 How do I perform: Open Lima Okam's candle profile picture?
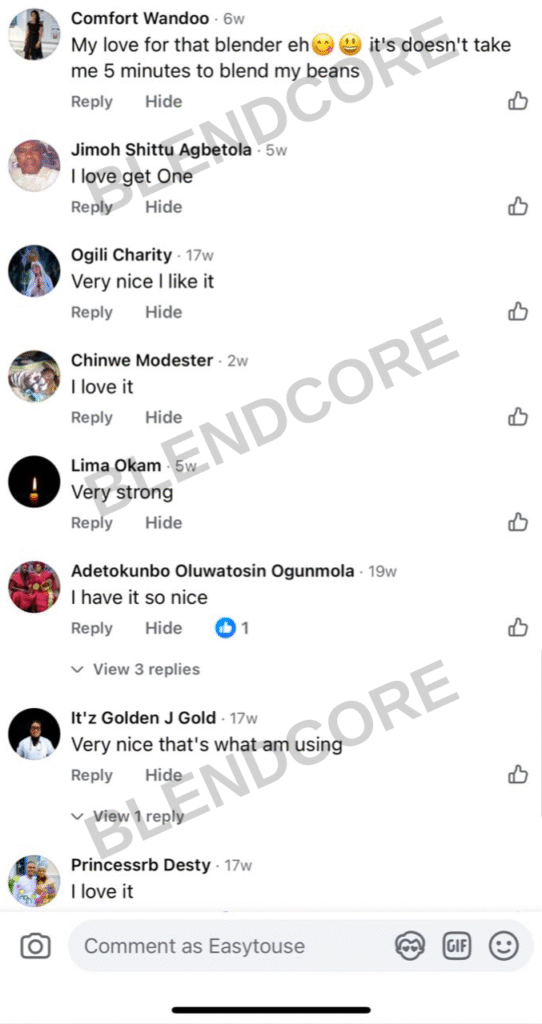34,481
